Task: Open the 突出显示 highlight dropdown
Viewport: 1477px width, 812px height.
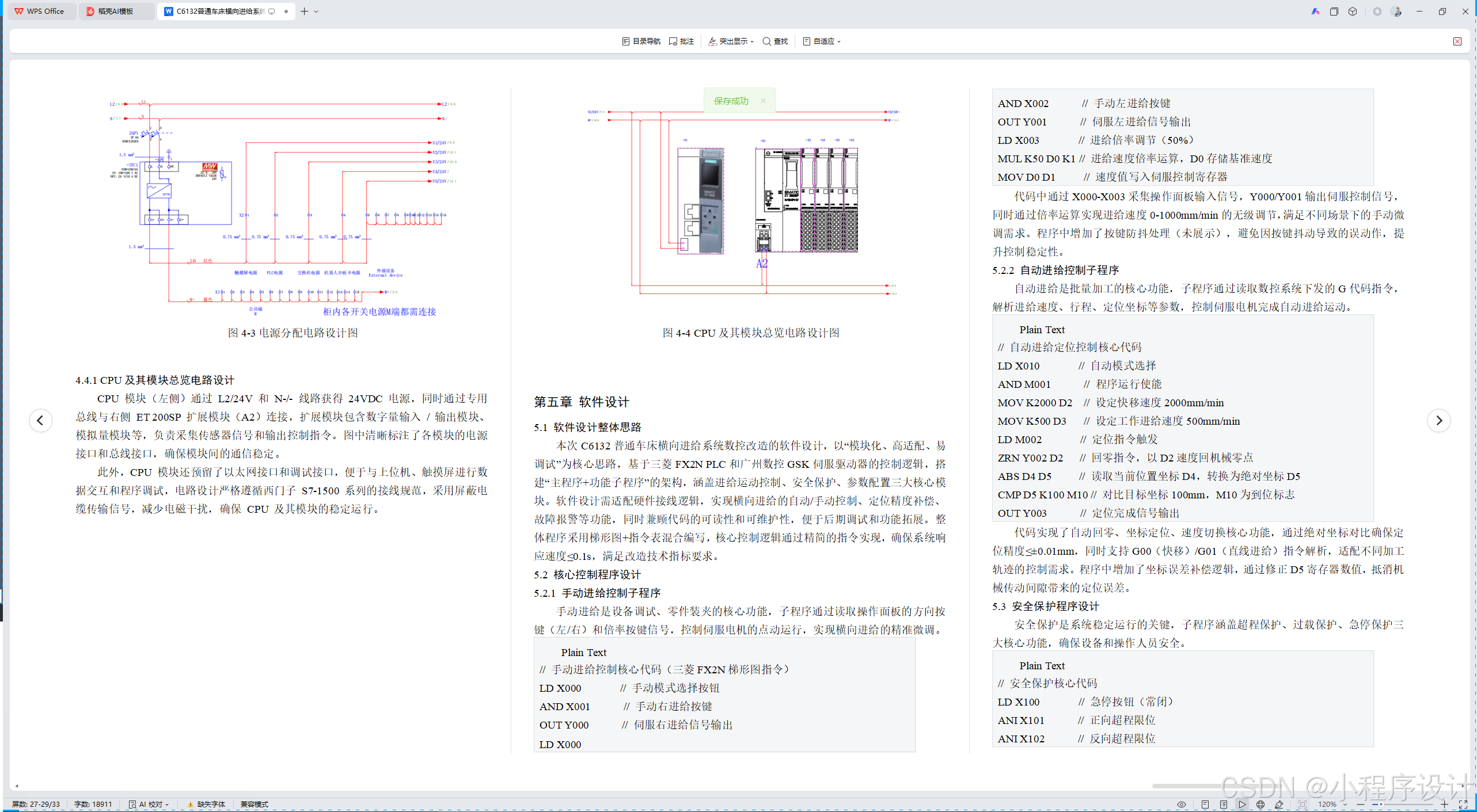Action: click(730, 41)
